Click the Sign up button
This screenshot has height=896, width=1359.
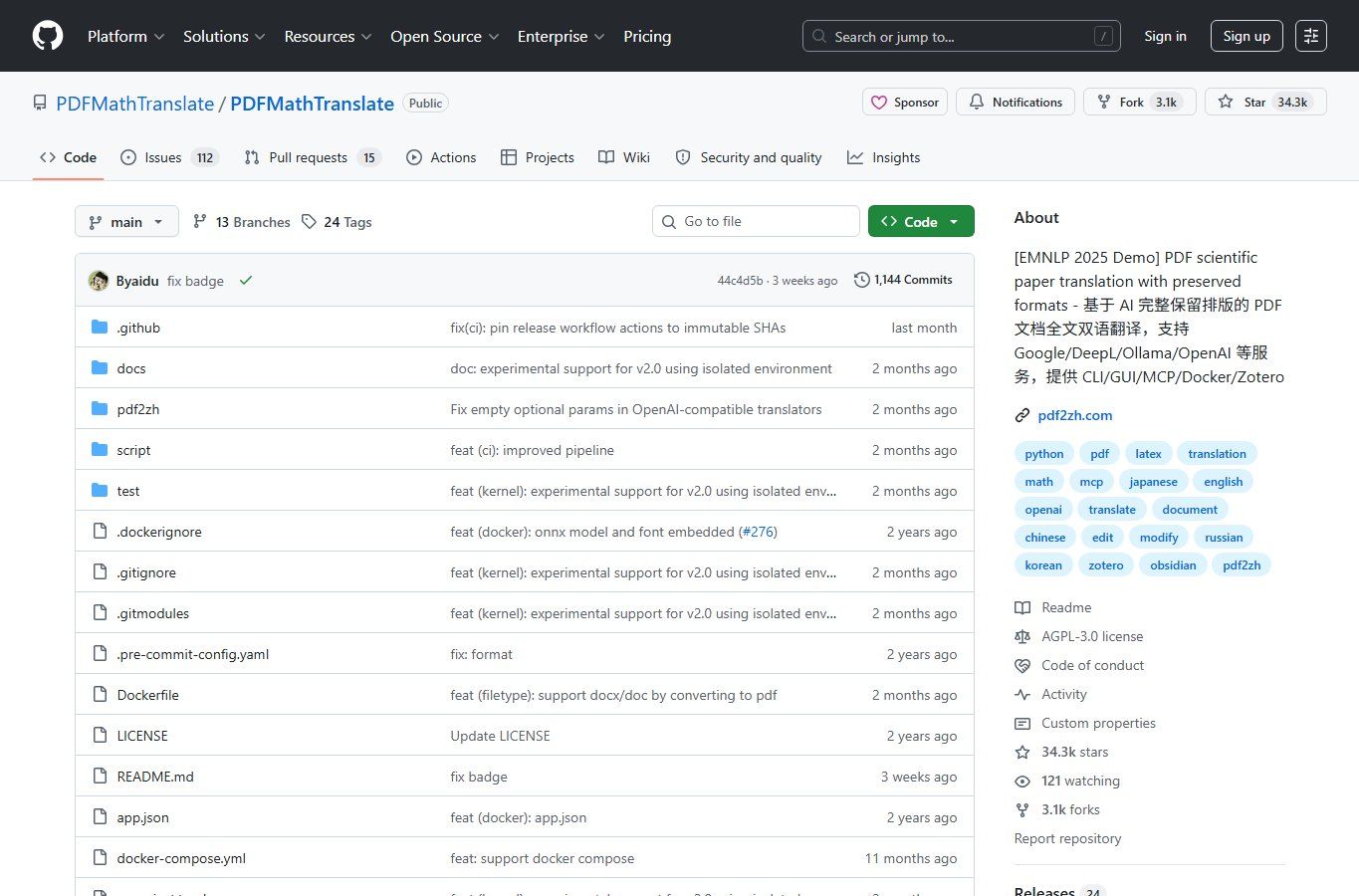pyautogui.click(x=1246, y=36)
